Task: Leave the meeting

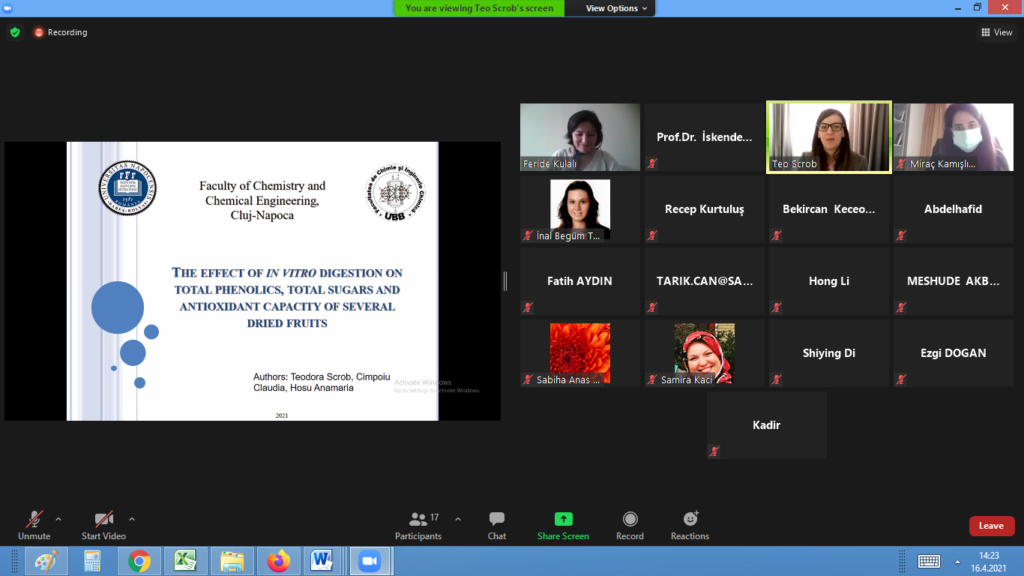Action: [x=991, y=526]
